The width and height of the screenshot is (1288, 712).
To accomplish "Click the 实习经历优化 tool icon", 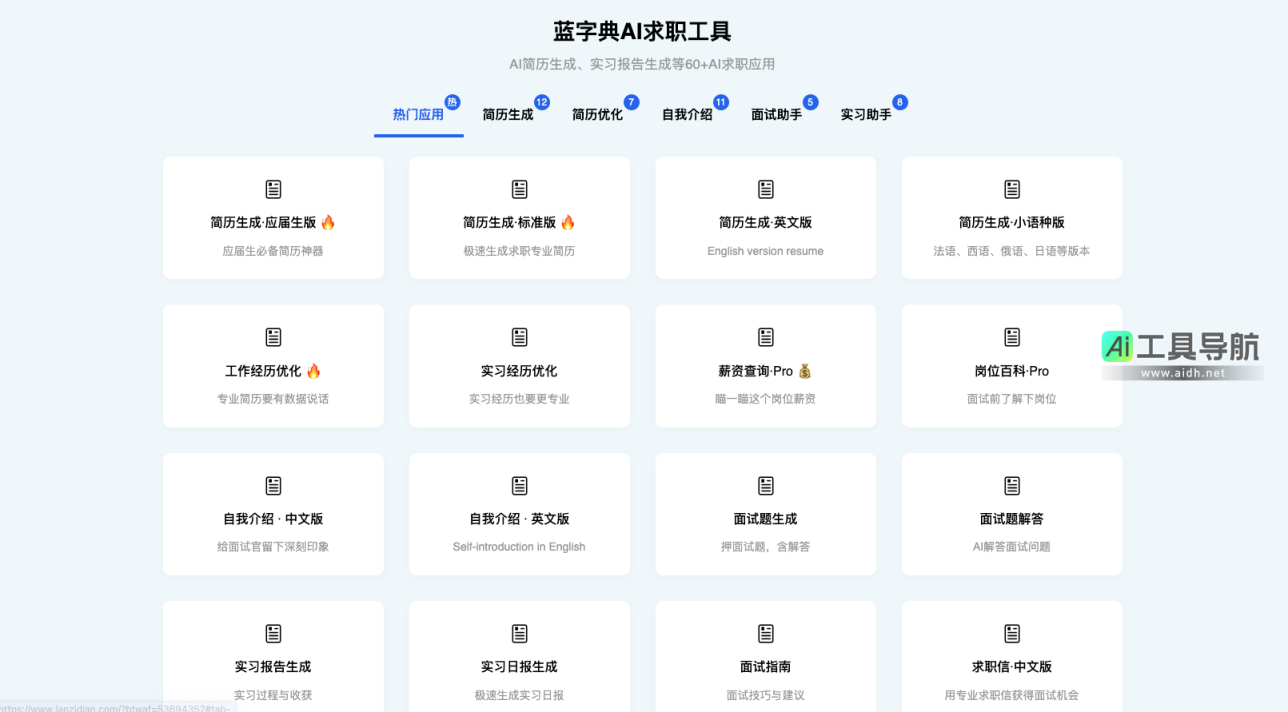I will 519,337.
